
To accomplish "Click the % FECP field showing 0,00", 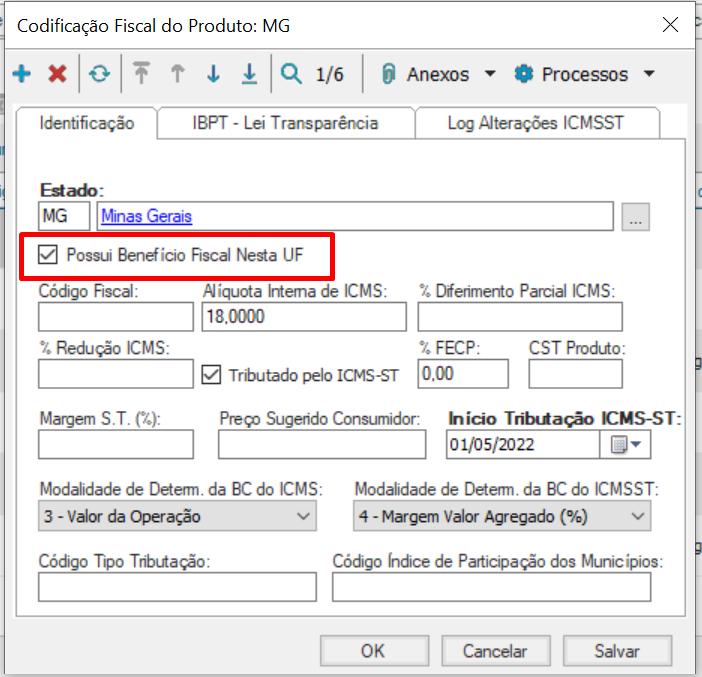I will point(463,373).
